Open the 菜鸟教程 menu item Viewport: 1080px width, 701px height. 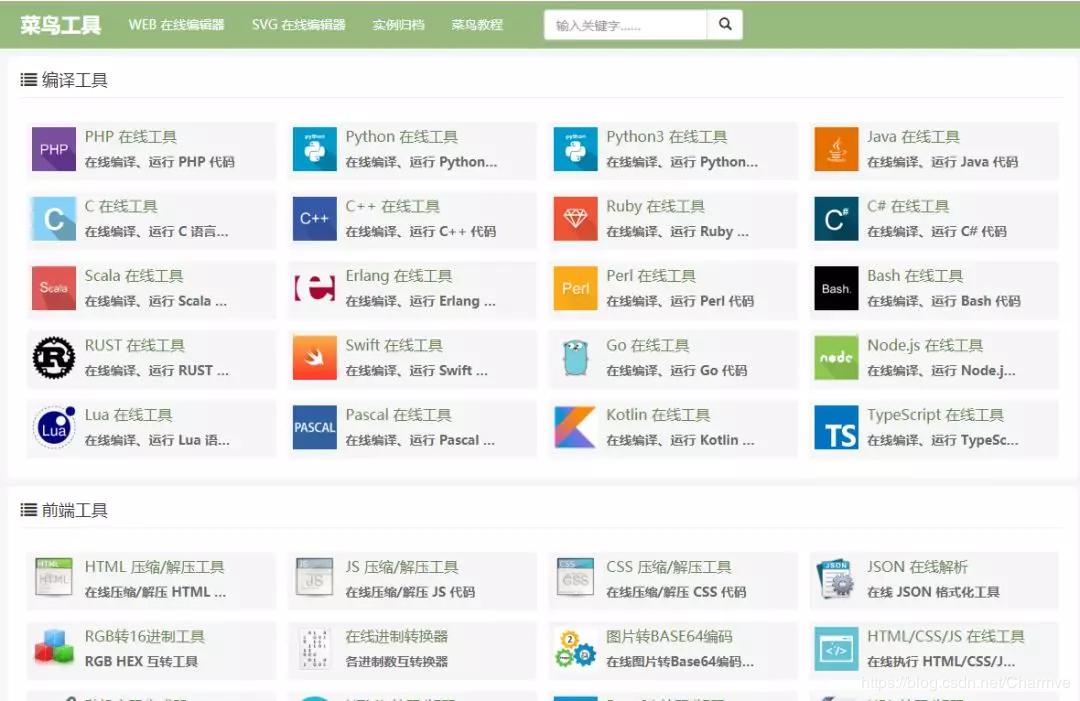(477, 25)
